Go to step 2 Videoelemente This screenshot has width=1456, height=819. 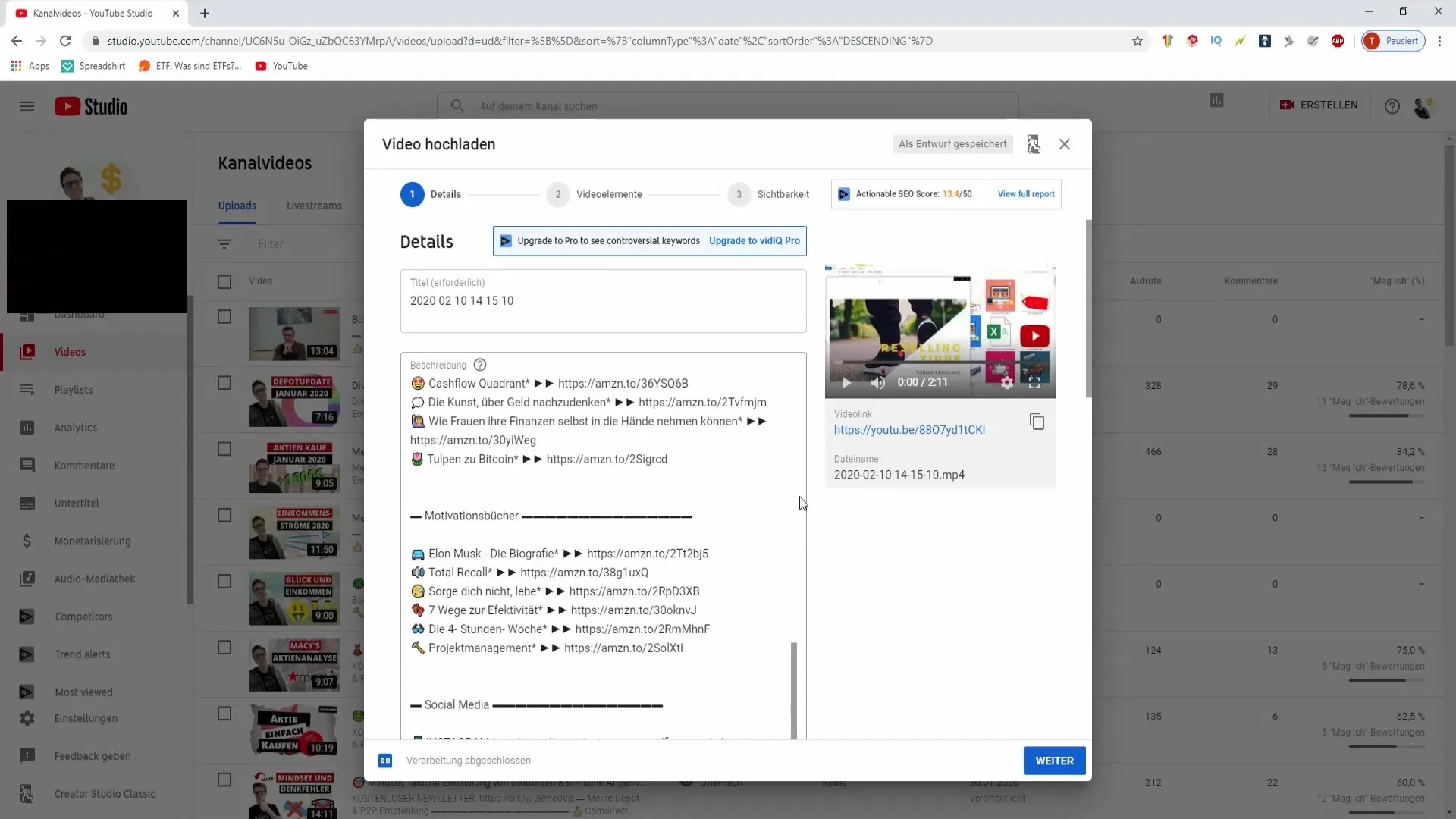pyautogui.click(x=595, y=194)
